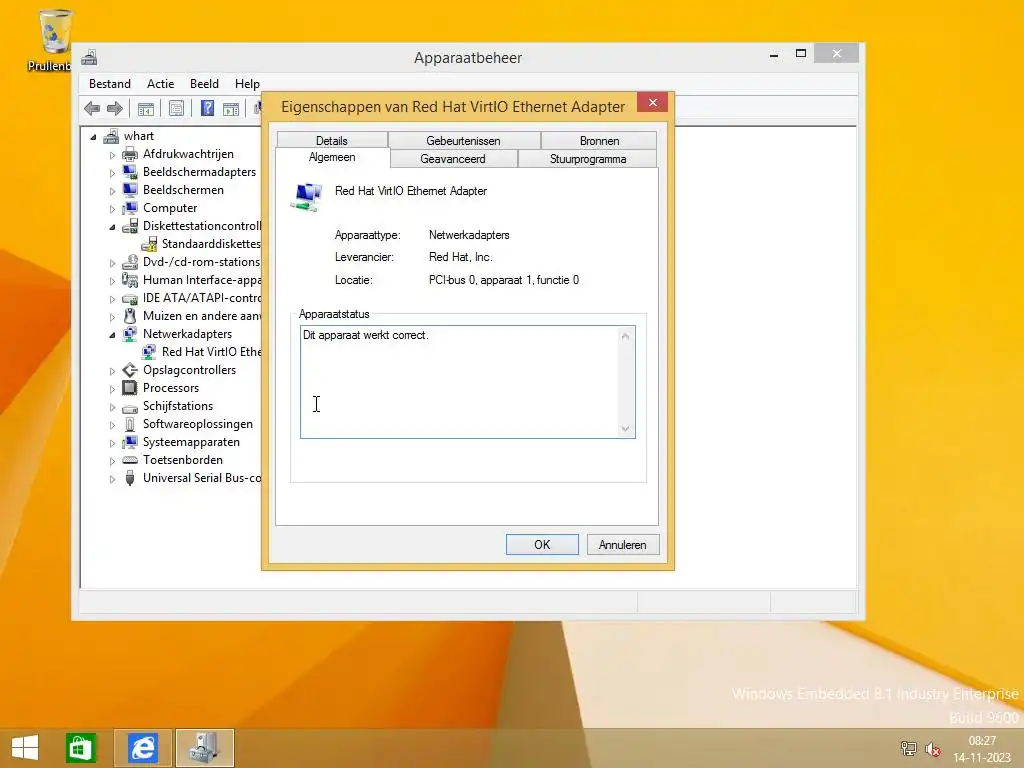Open the Help menu

(x=247, y=84)
